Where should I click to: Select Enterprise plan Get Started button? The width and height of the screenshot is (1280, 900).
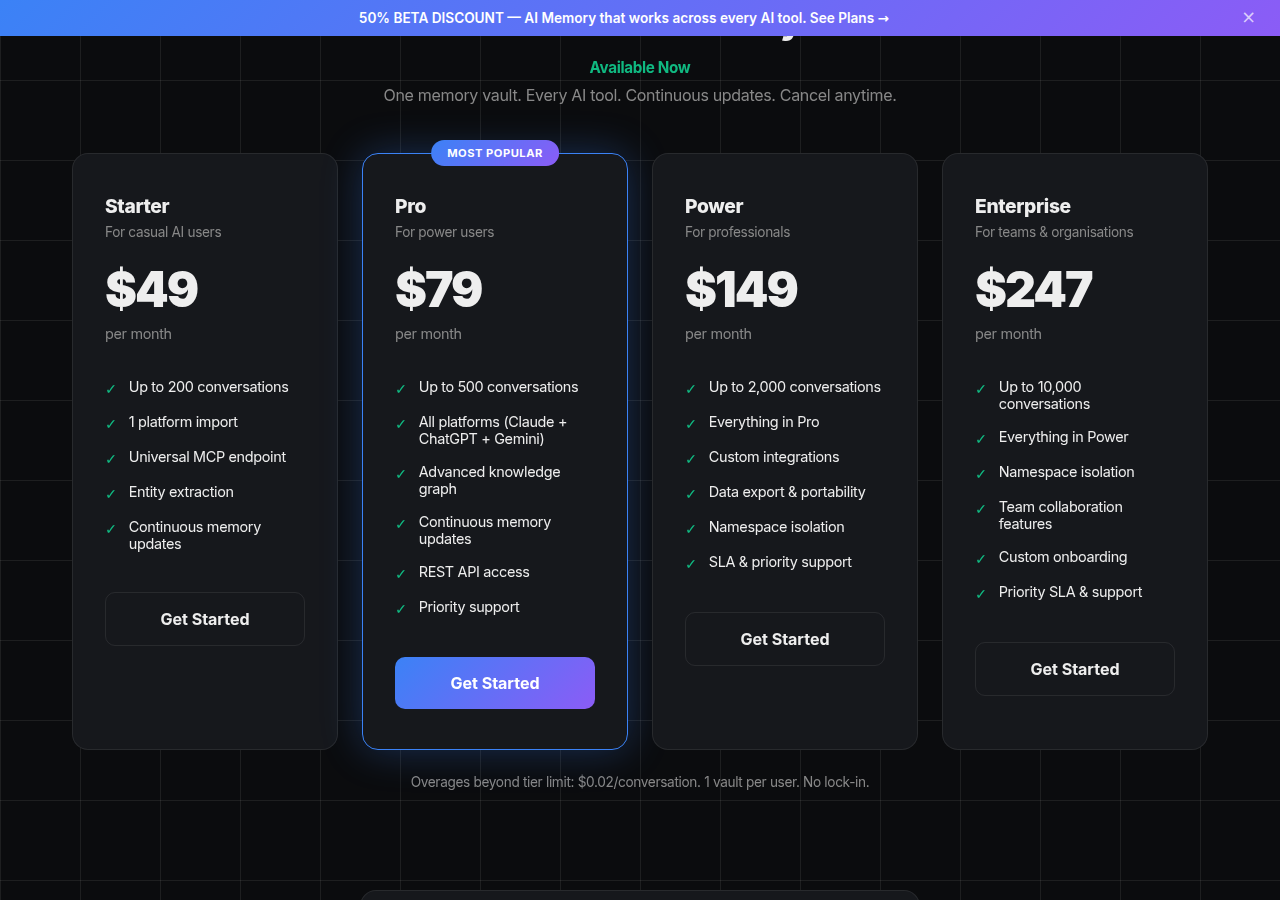click(1075, 669)
